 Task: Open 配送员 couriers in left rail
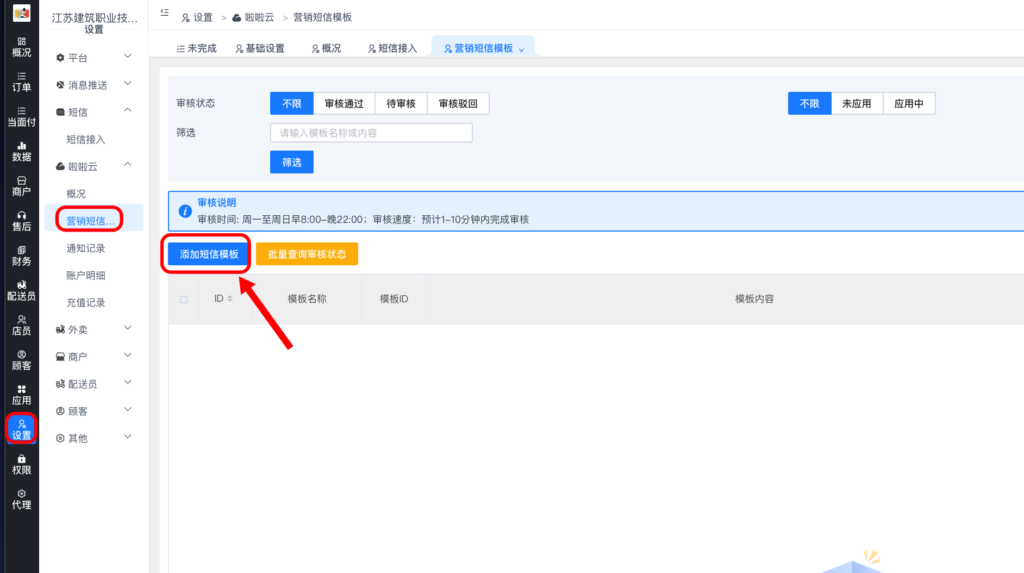pyautogui.click(x=22, y=290)
